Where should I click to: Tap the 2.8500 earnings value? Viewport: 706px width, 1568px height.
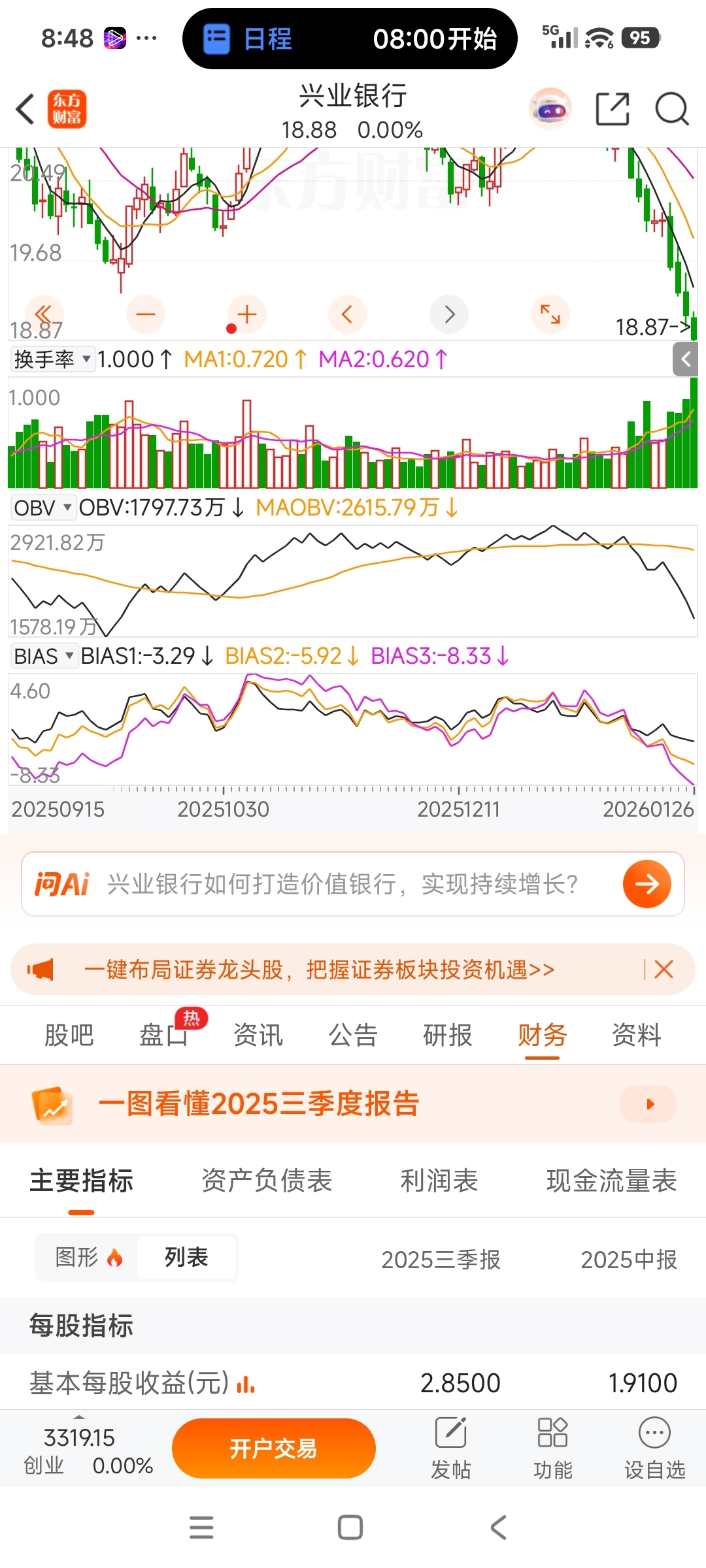click(x=460, y=1383)
